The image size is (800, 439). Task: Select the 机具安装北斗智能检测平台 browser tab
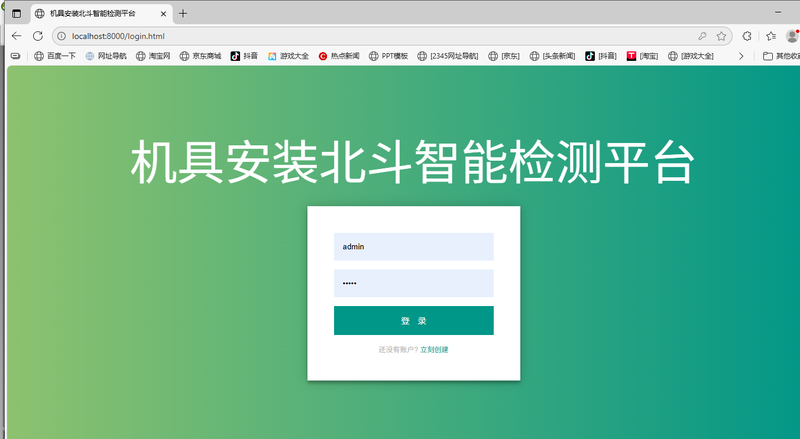click(x=101, y=14)
